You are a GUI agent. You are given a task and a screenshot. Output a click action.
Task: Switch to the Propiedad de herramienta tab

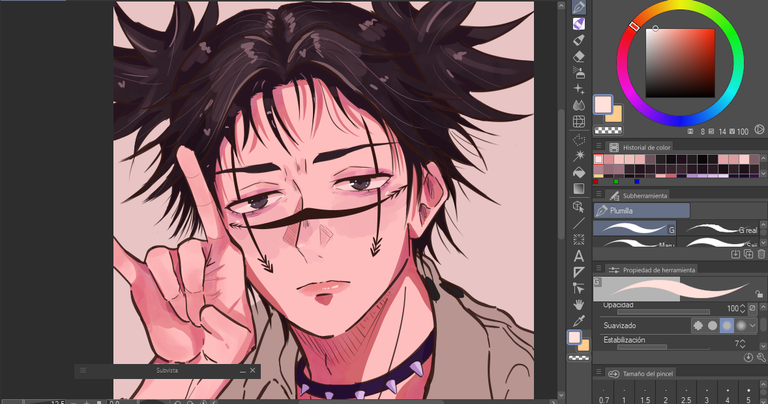tap(651, 270)
